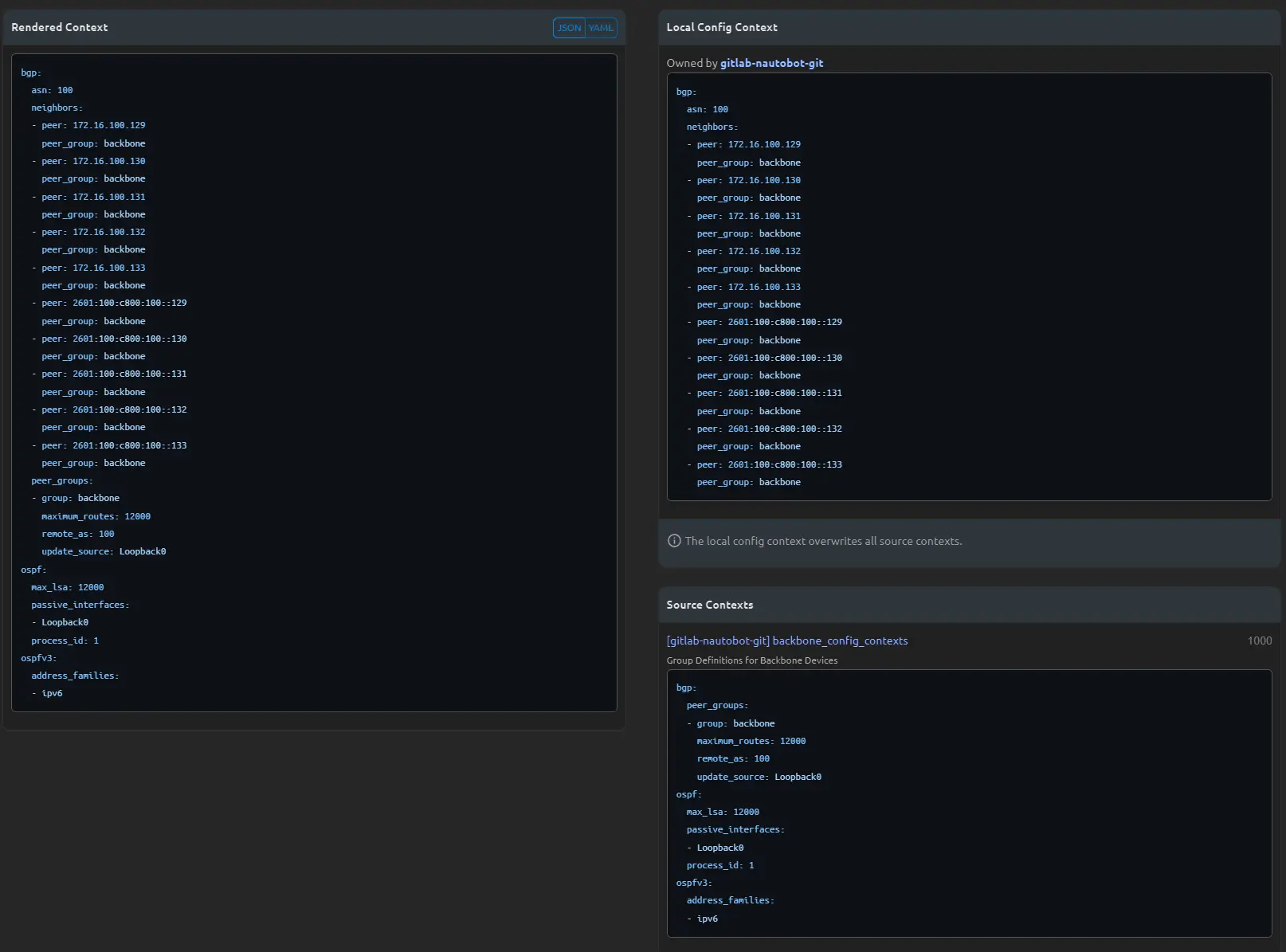Click process_id line in Source Contexts code
Screen dimensions: 1286x952
719,865
